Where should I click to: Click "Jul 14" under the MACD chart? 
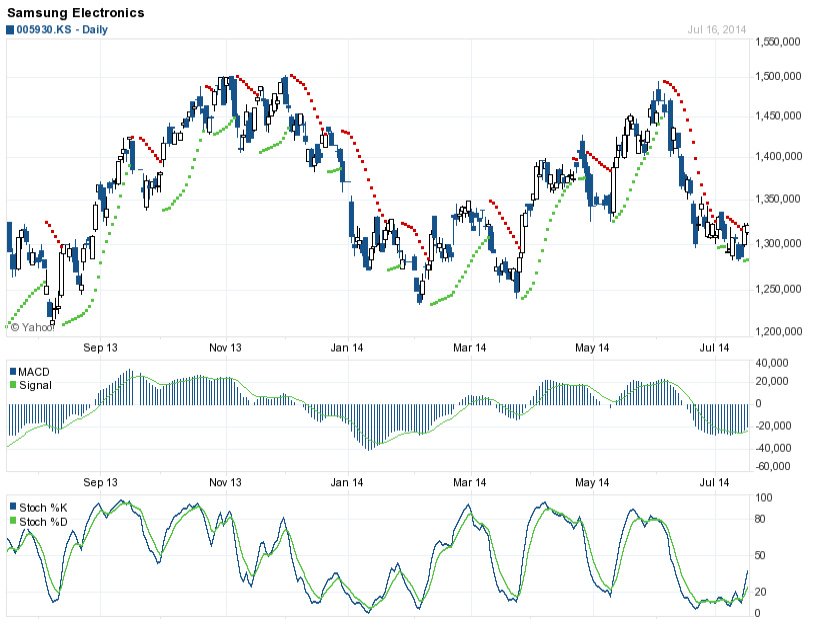click(714, 482)
